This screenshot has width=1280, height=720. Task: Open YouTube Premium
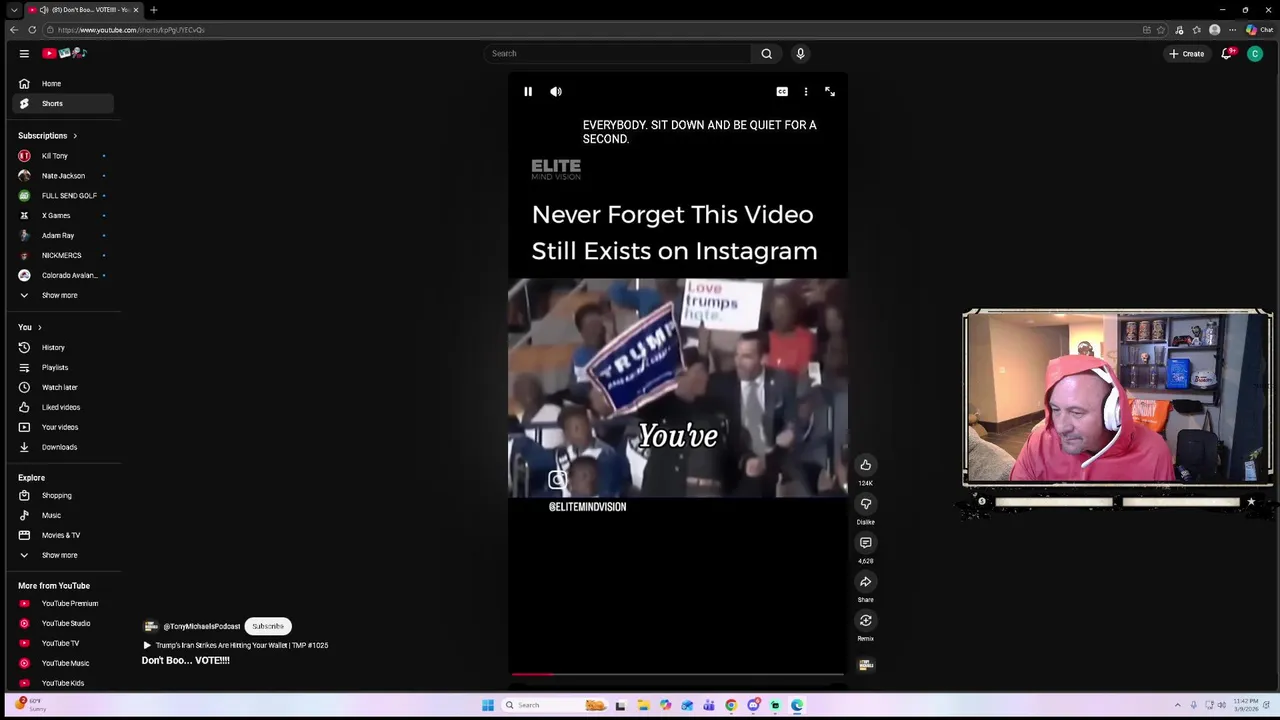click(x=64, y=604)
